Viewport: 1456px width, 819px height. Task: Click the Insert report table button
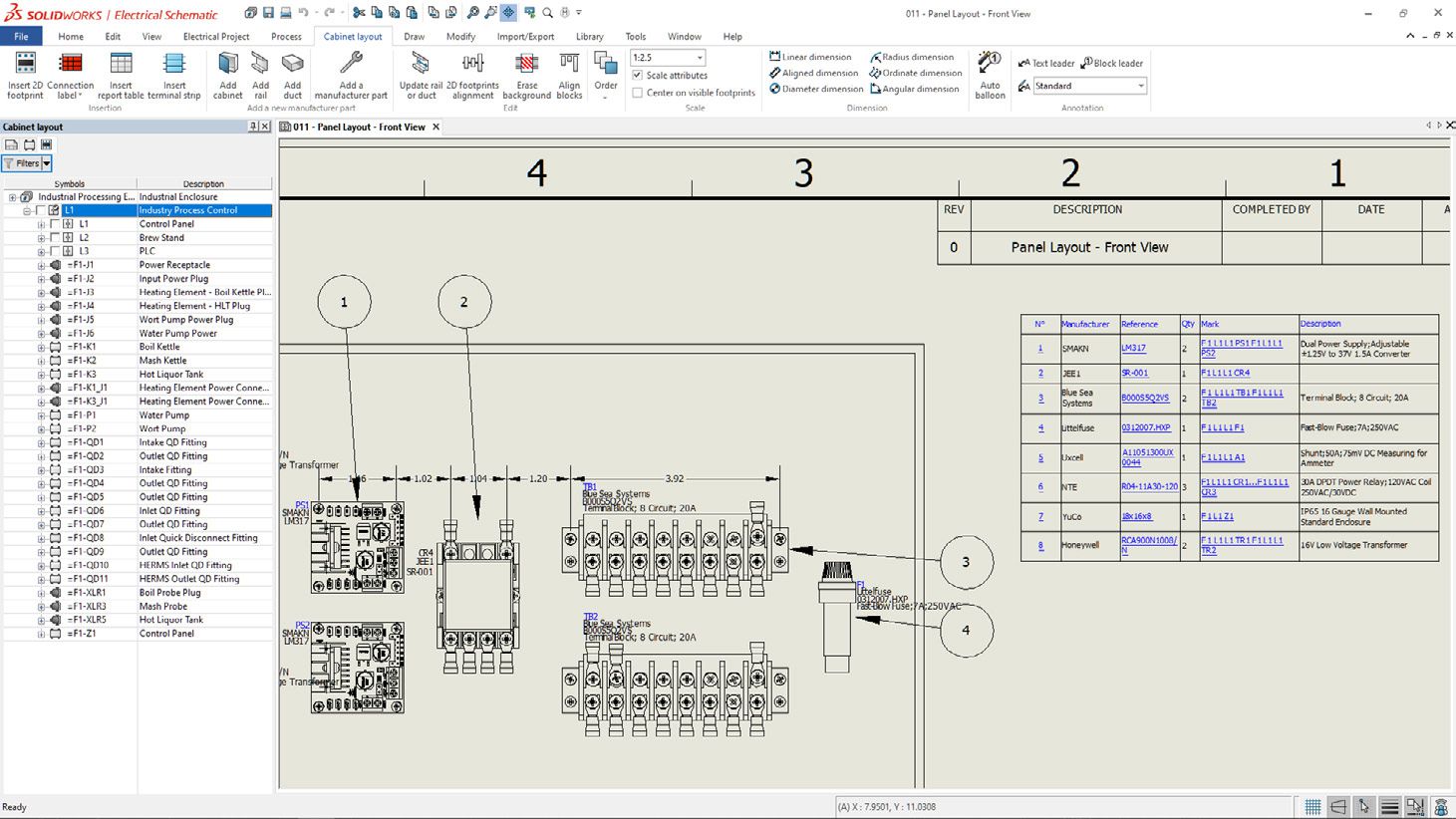(120, 75)
